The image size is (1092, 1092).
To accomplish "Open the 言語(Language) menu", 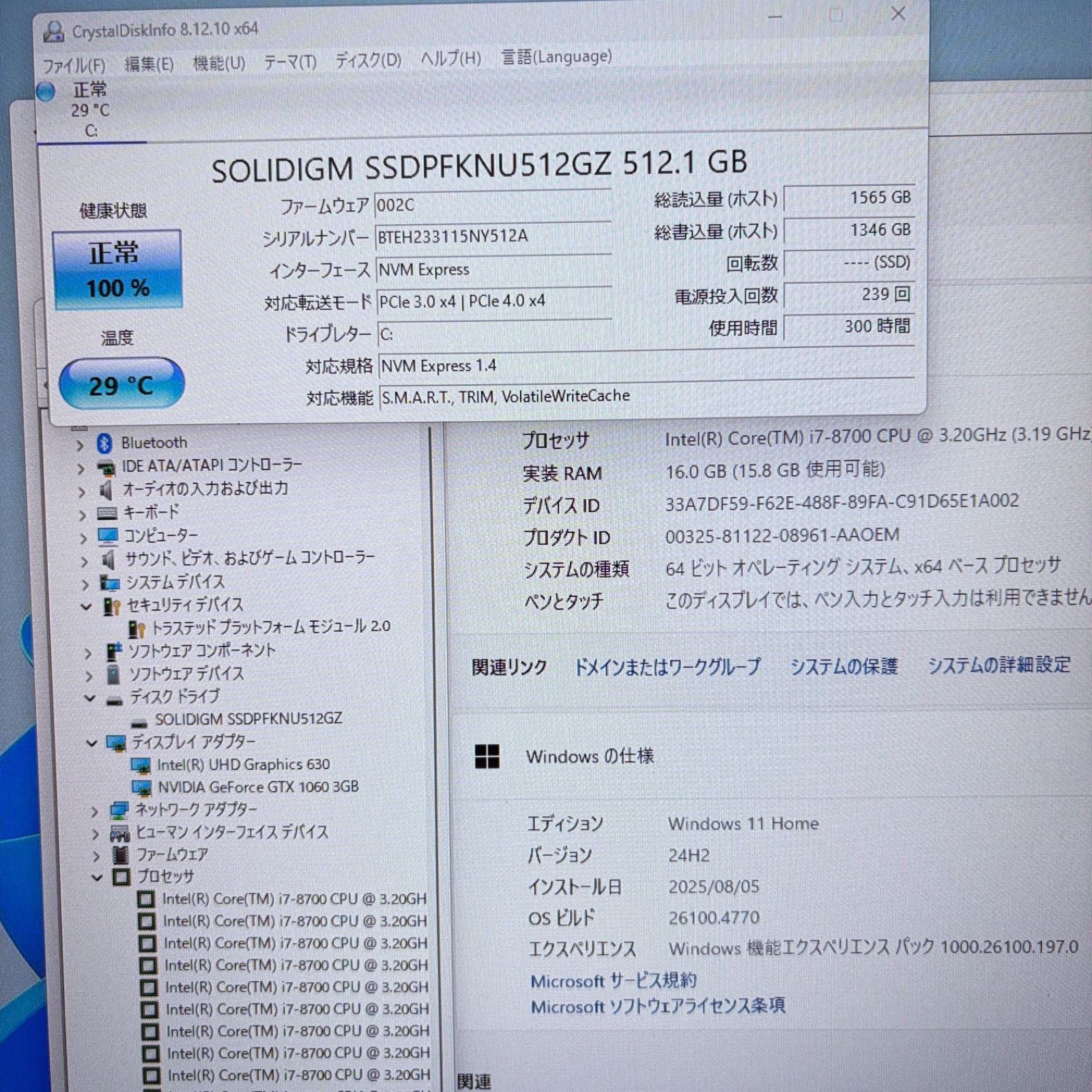I will (556, 57).
